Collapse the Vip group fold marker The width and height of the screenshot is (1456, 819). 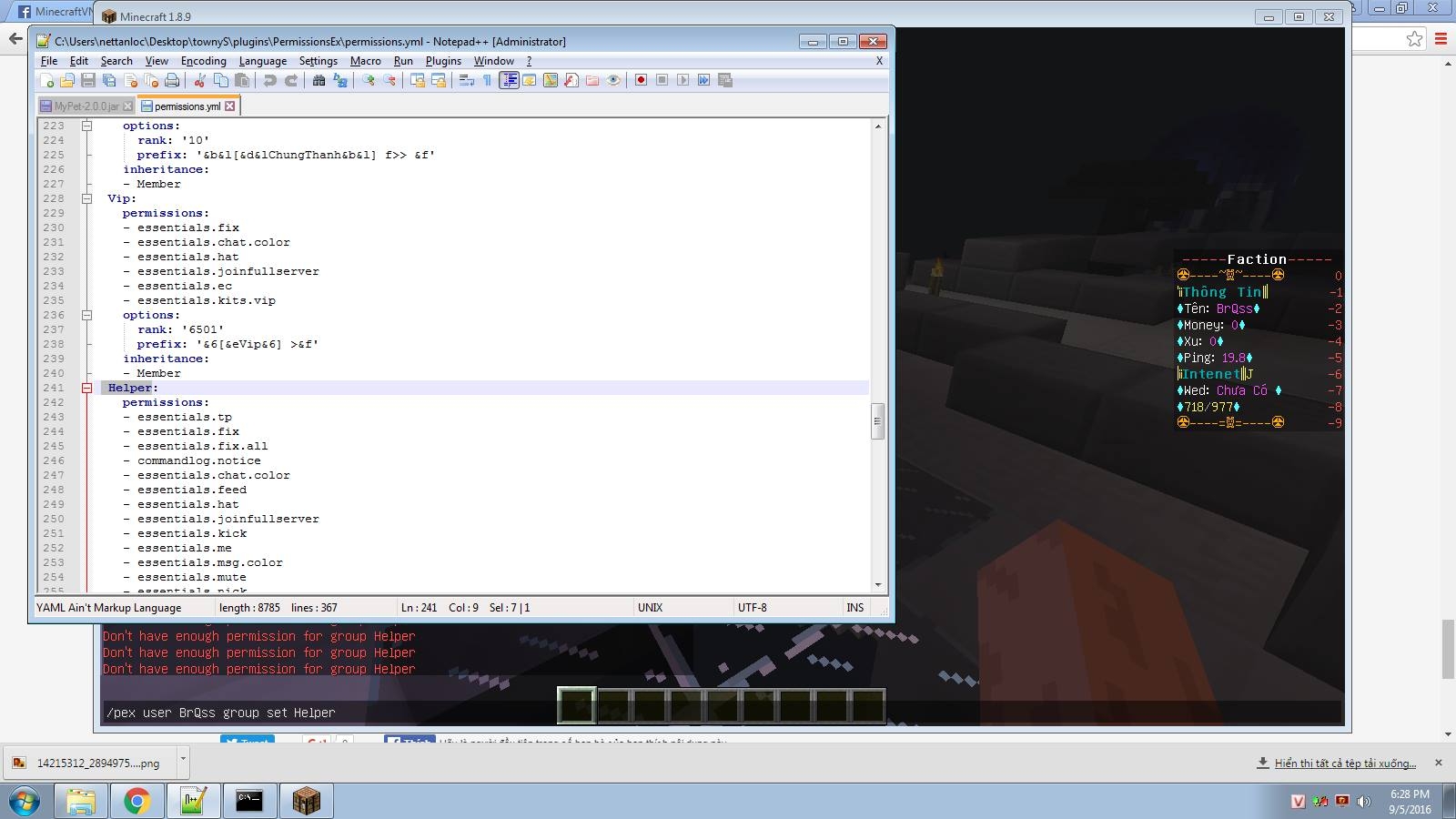click(x=86, y=198)
